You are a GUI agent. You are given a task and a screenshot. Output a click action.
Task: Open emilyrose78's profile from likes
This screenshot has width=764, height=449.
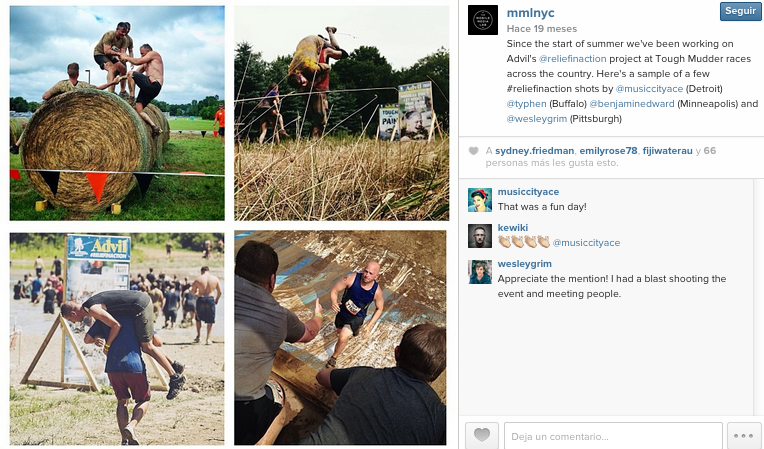pos(608,151)
